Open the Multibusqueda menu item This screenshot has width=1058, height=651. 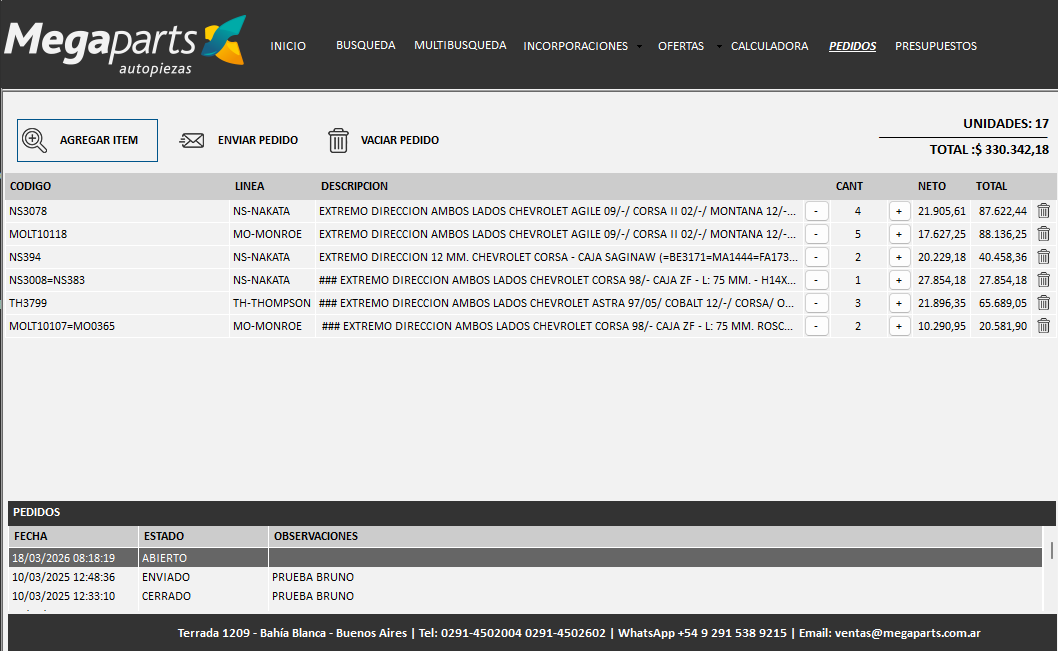click(460, 45)
